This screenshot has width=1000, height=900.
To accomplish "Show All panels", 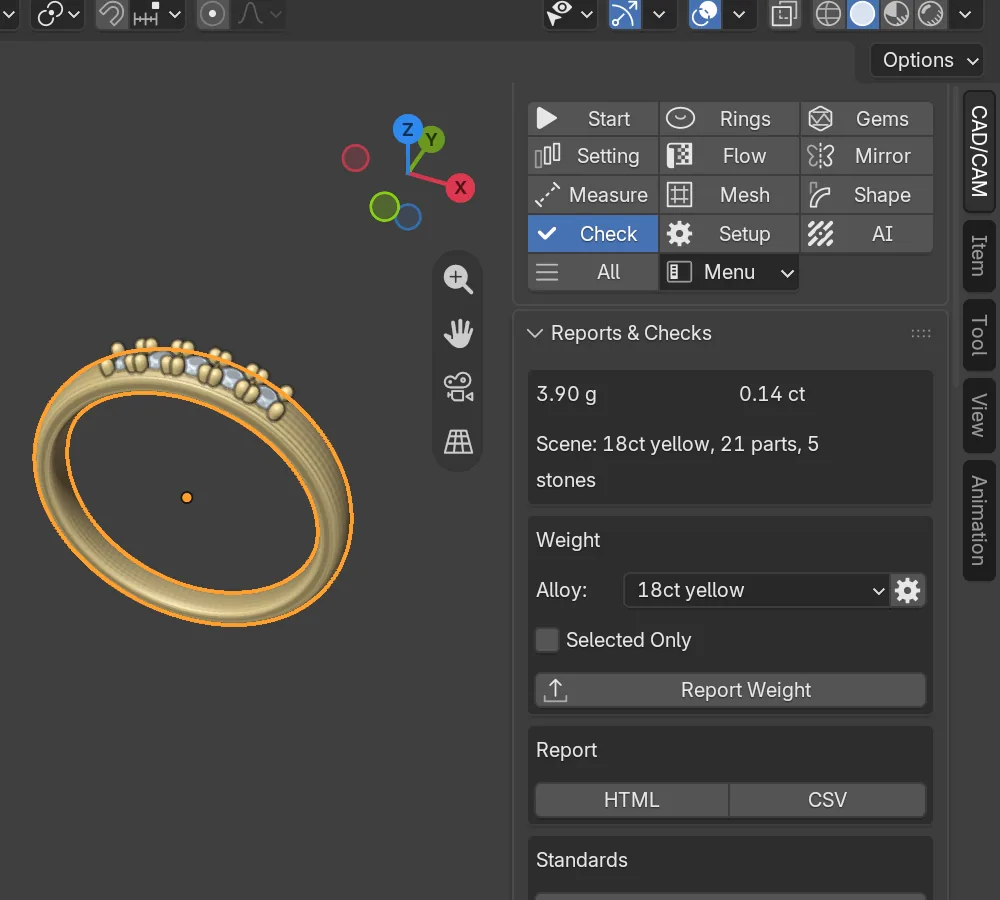I will (x=592, y=272).
